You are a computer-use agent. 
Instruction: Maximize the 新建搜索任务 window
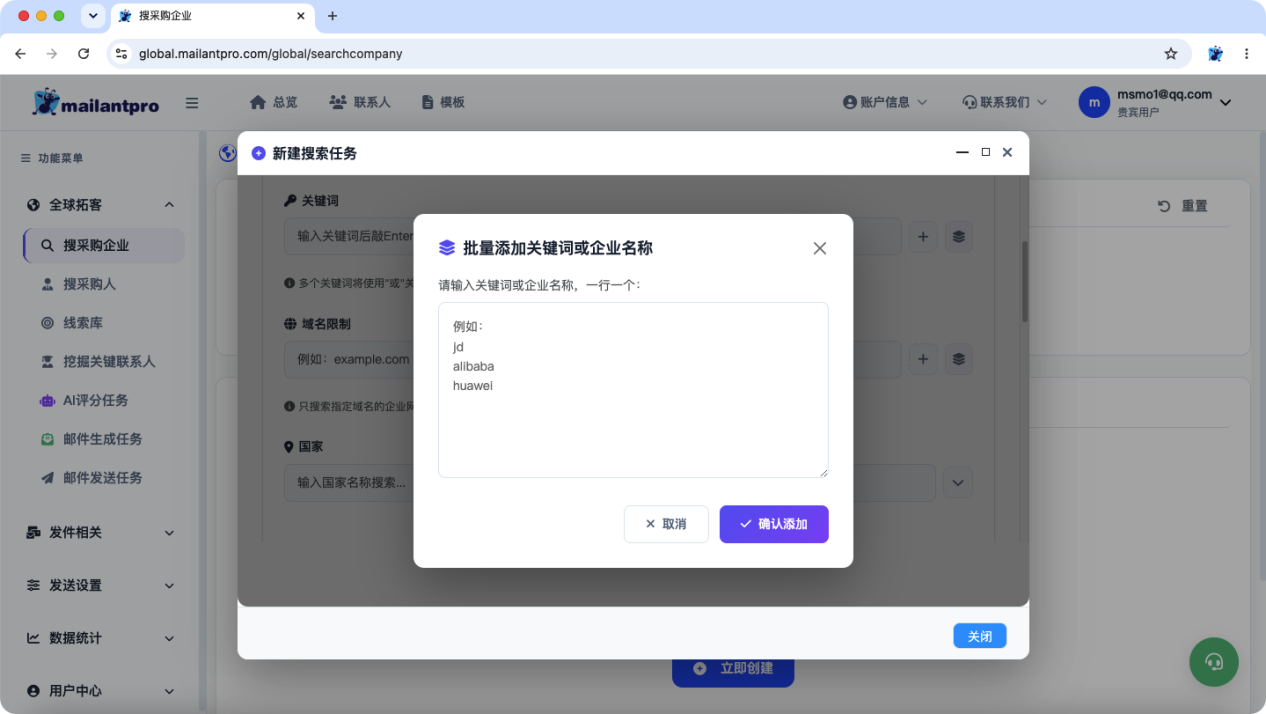[x=985, y=152]
